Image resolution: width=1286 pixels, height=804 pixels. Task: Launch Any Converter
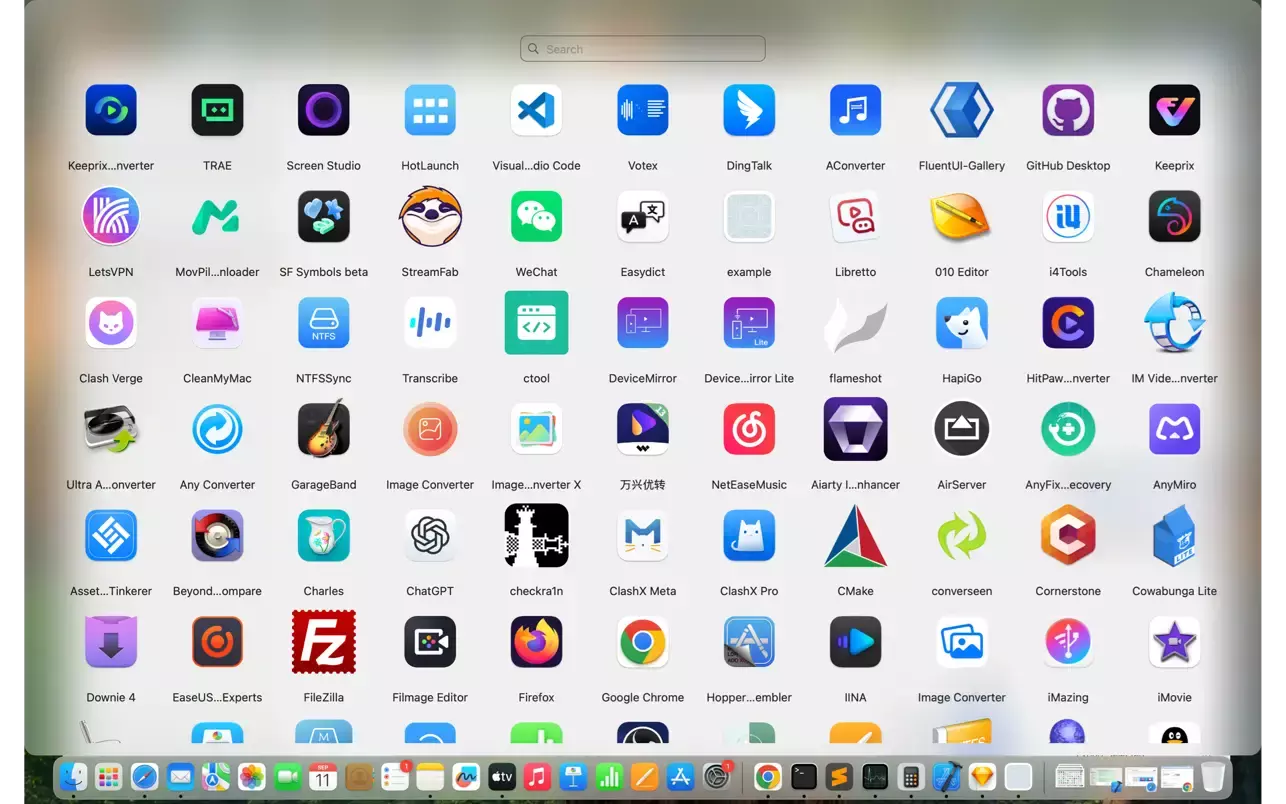(x=217, y=429)
